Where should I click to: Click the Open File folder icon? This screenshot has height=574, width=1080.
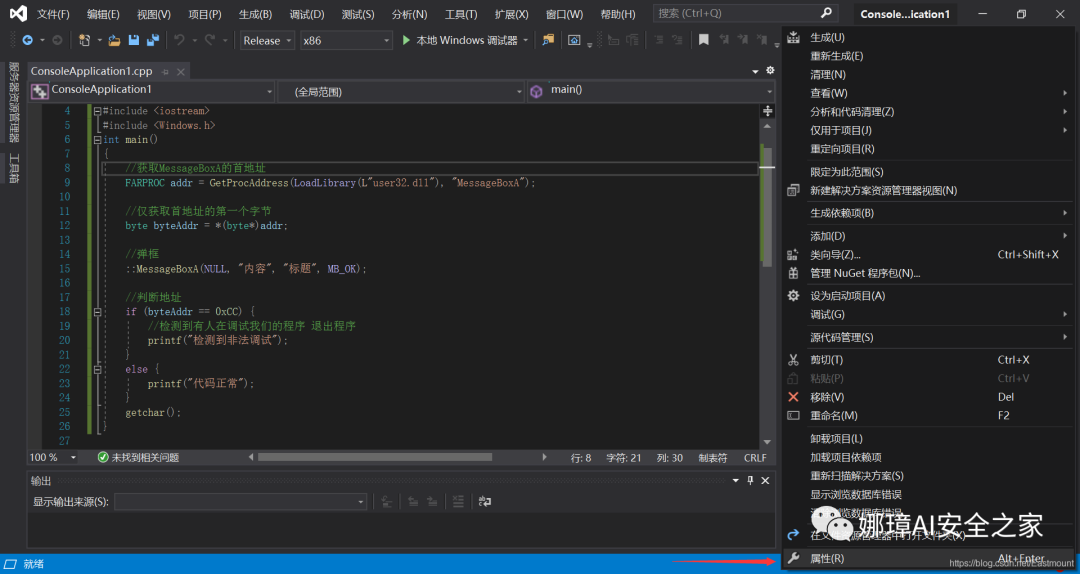tap(115, 40)
